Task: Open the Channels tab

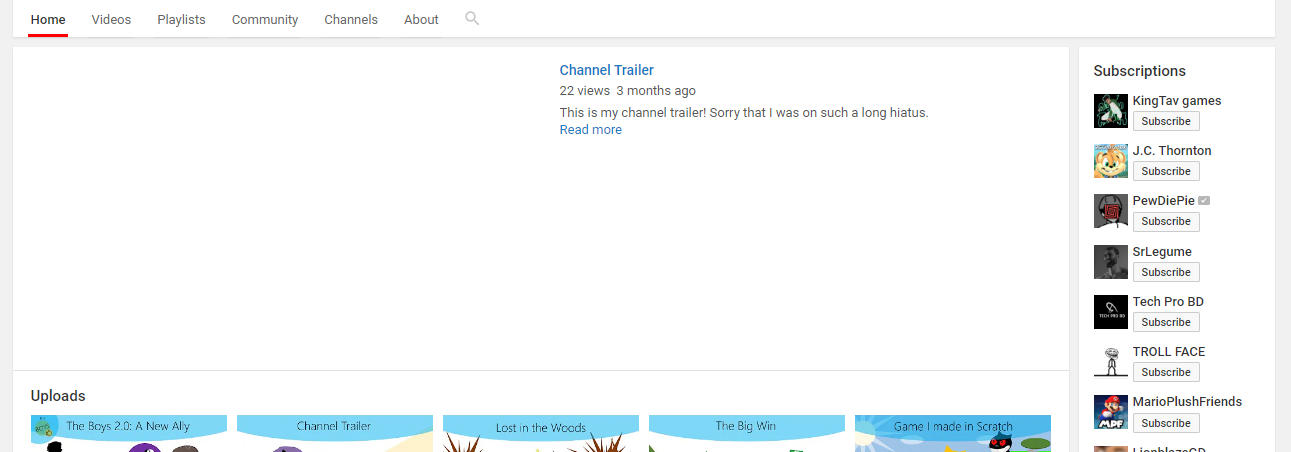Action: tap(351, 19)
